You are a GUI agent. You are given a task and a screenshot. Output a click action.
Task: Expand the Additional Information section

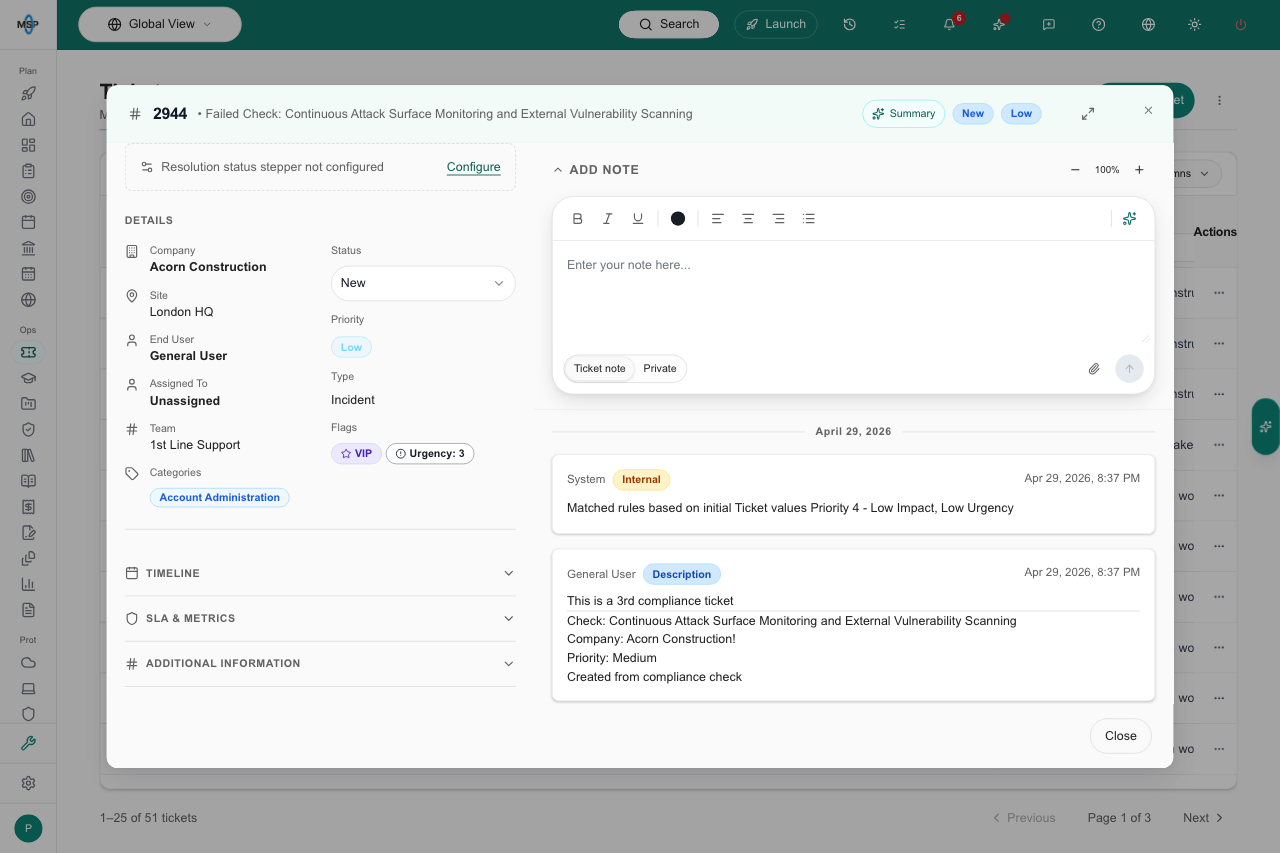pos(320,663)
